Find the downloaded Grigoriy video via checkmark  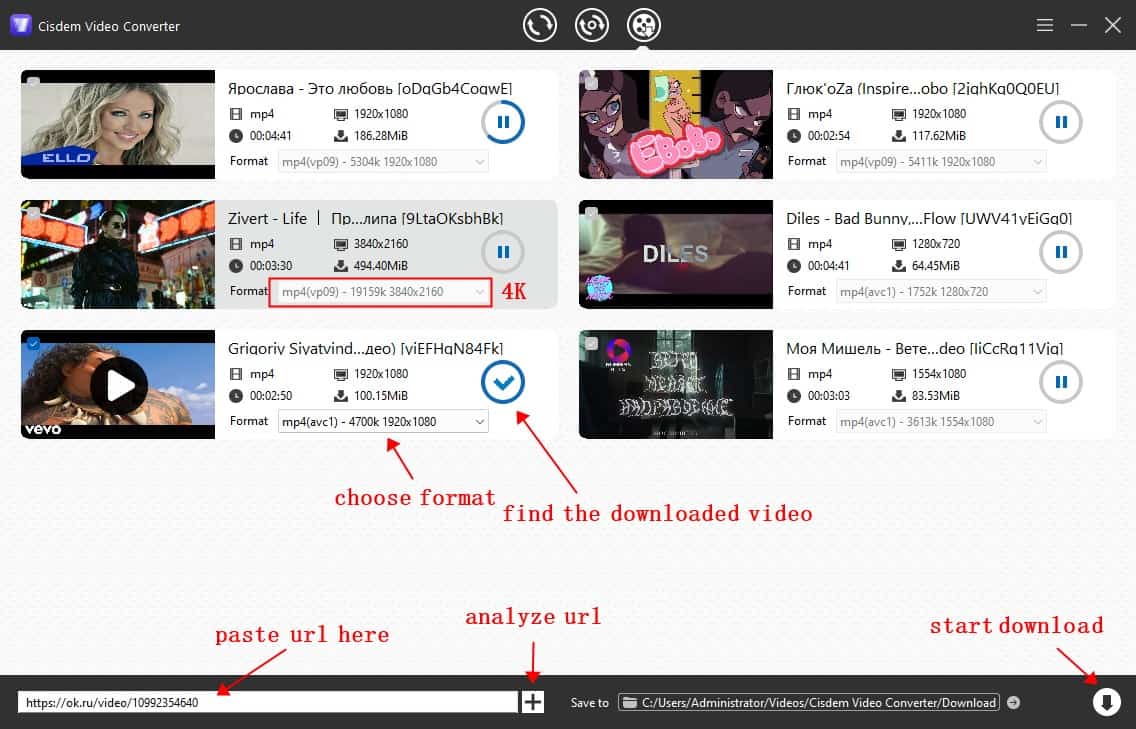(503, 382)
